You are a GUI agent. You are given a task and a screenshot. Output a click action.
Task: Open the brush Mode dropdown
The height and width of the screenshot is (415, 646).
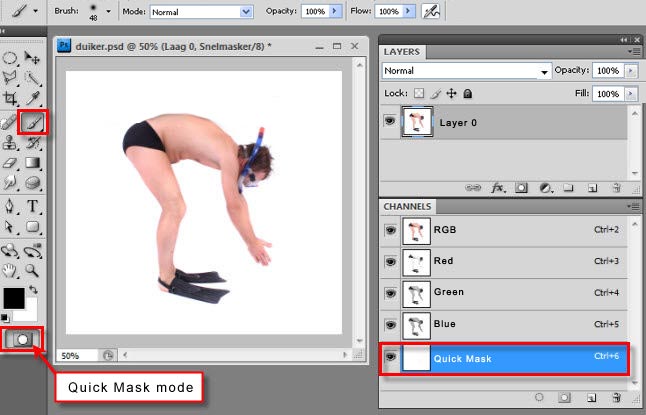click(x=201, y=12)
